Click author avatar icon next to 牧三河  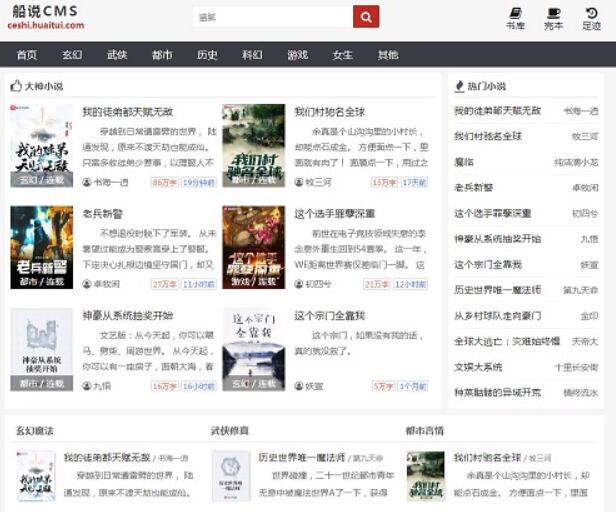[299, 182]
